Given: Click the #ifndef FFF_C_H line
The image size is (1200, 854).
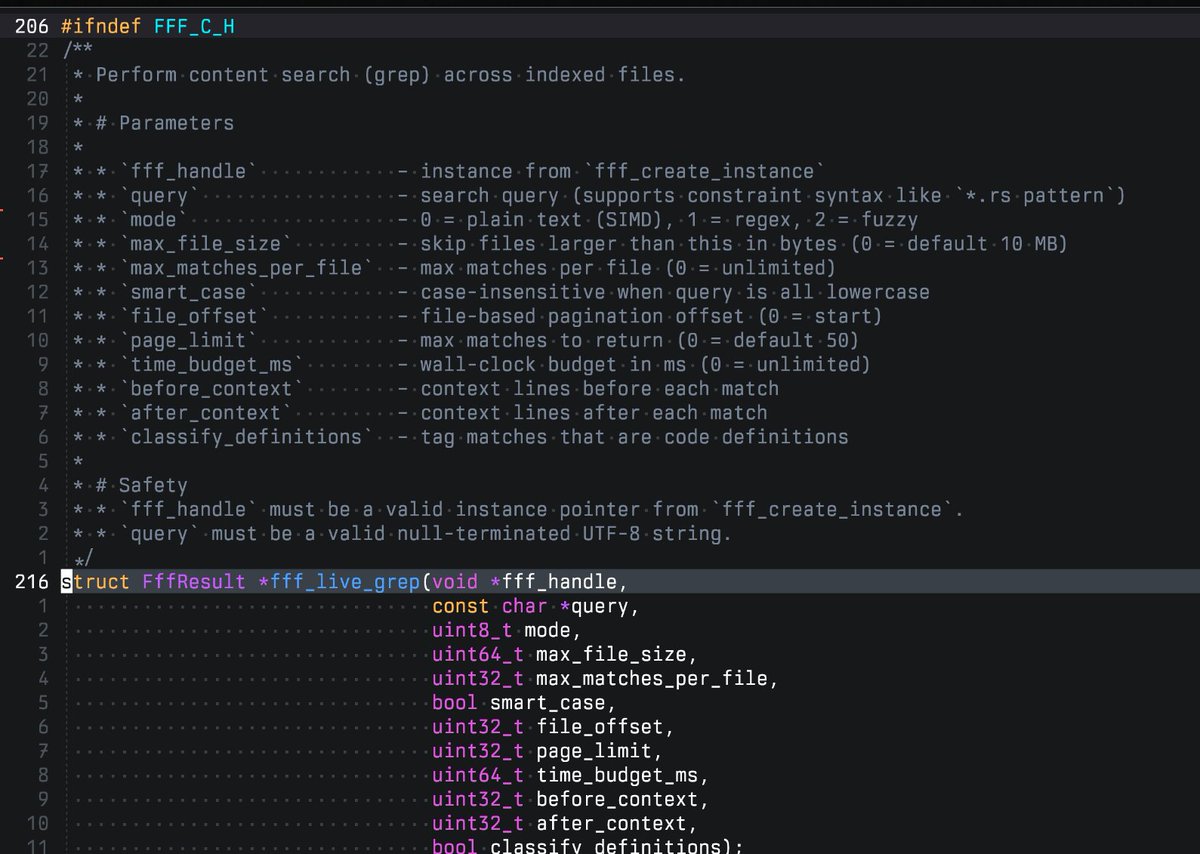Looking at the screenshot, I should coord(148,26).
